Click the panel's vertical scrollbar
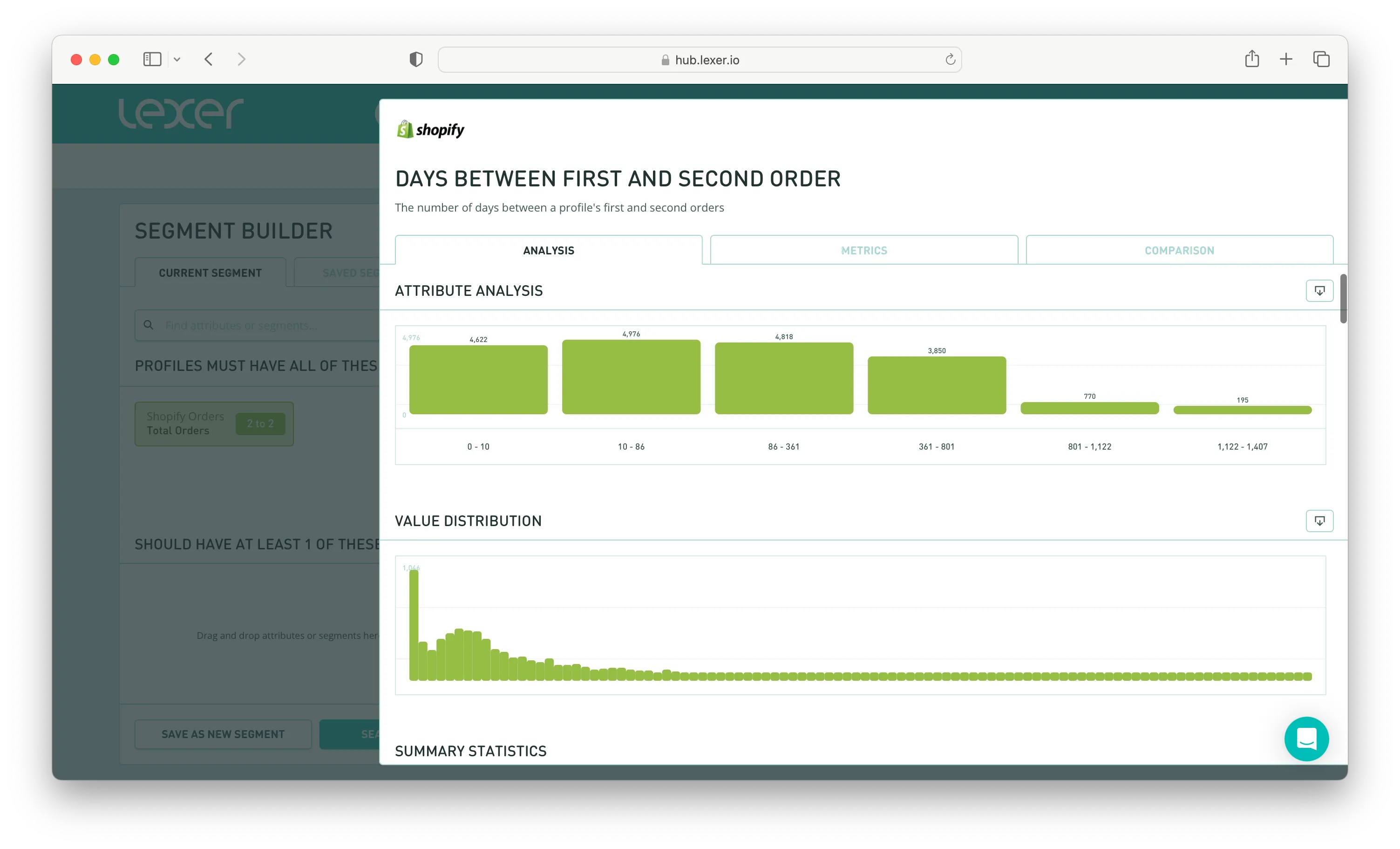 [x=1343, y=299]
